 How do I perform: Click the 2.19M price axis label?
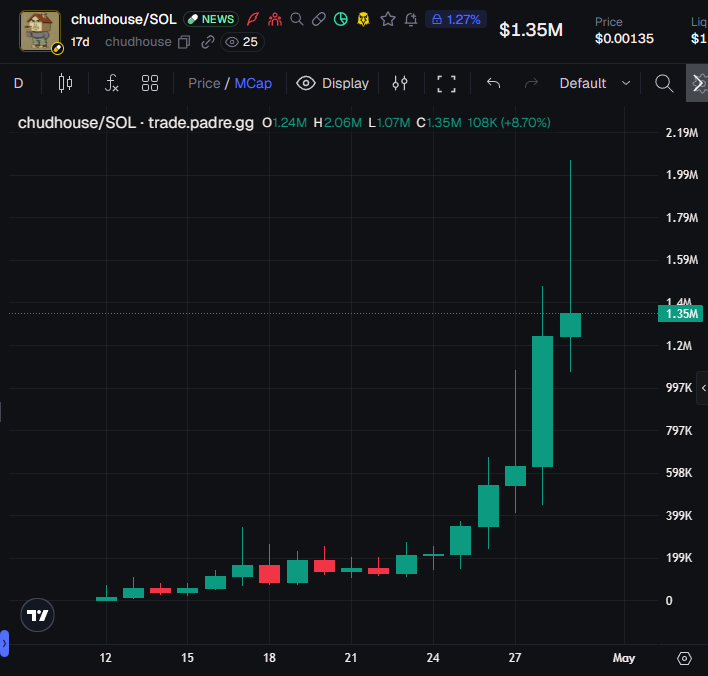pos(682,133)
